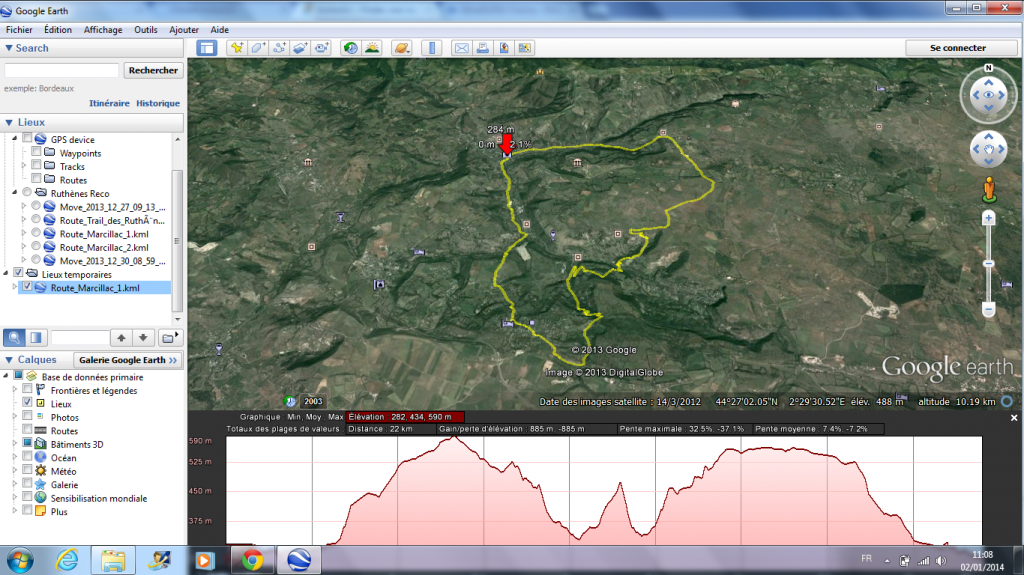The image size is (1024, 575).
Task: Collapse Base de données primaire node
Action: coord(7,376)
